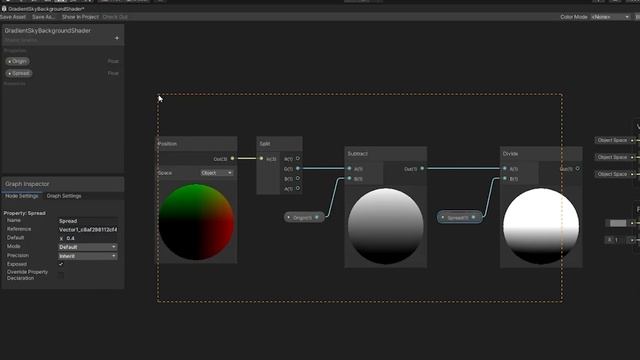Click the Float type label beside Spread
Viewport: 640px width, 360px height.
coord(113,73)
